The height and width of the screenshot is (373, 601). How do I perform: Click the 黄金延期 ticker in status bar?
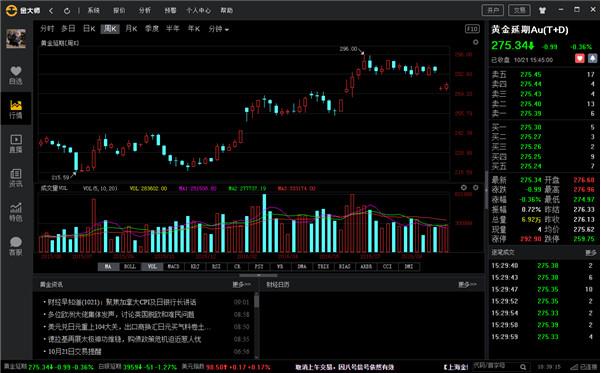(x=48, y=367)
